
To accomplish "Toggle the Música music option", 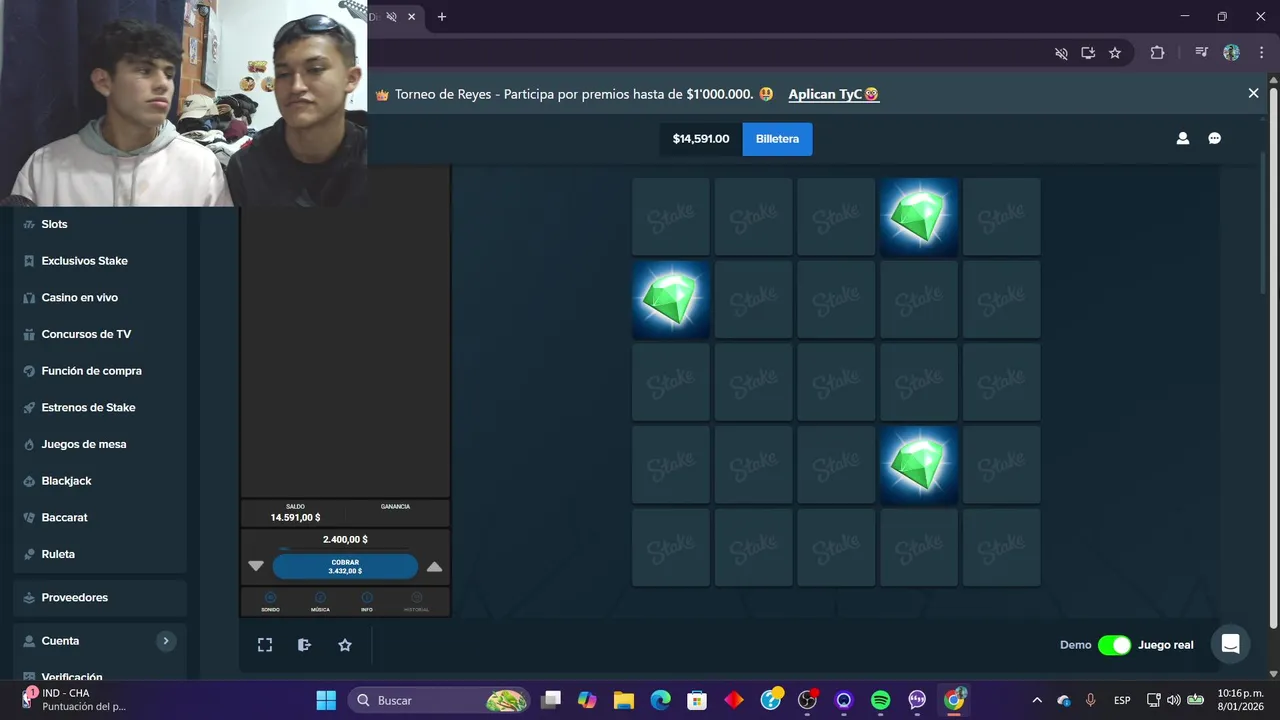I will click(x=320, y=601).
